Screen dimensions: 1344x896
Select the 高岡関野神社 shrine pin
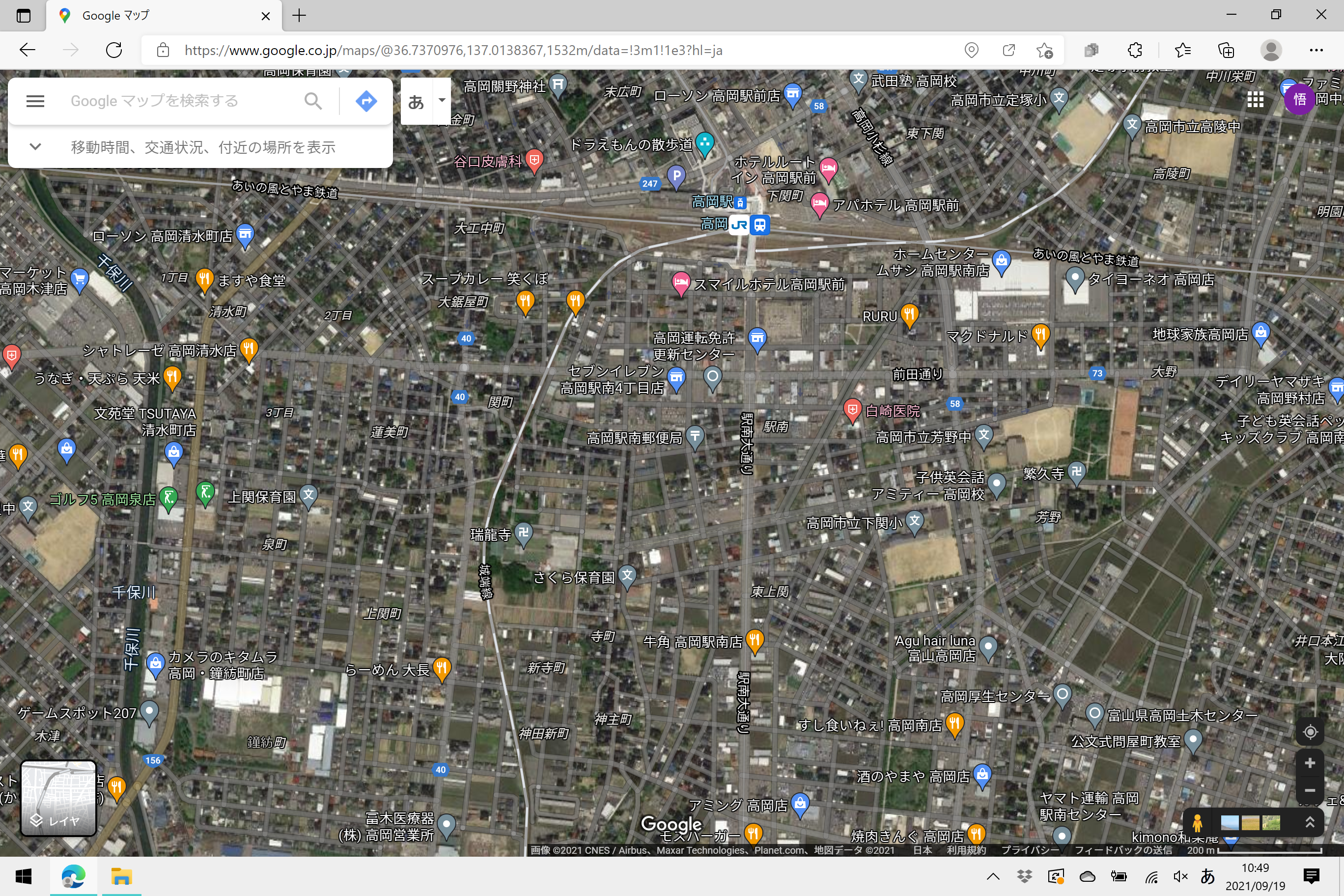(x=558, y=86)
